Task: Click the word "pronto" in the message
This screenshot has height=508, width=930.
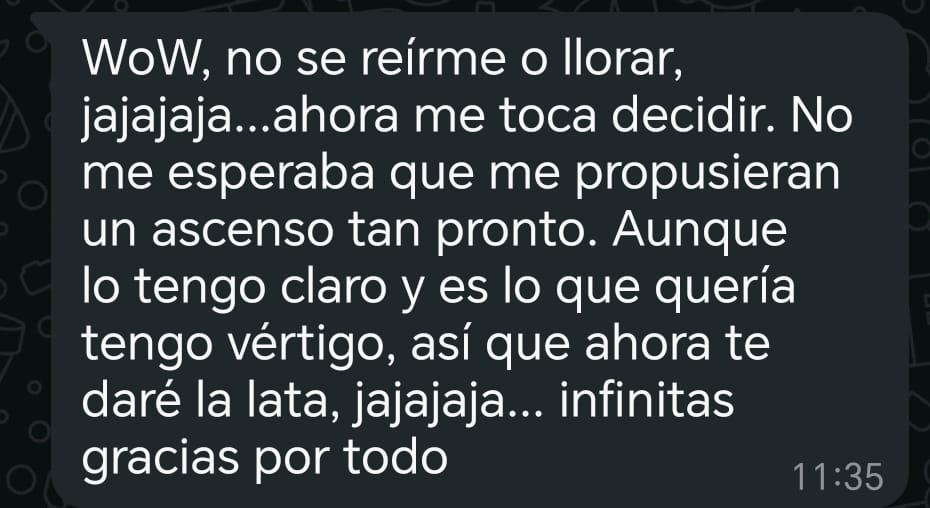Action: (x=517, y=233)
